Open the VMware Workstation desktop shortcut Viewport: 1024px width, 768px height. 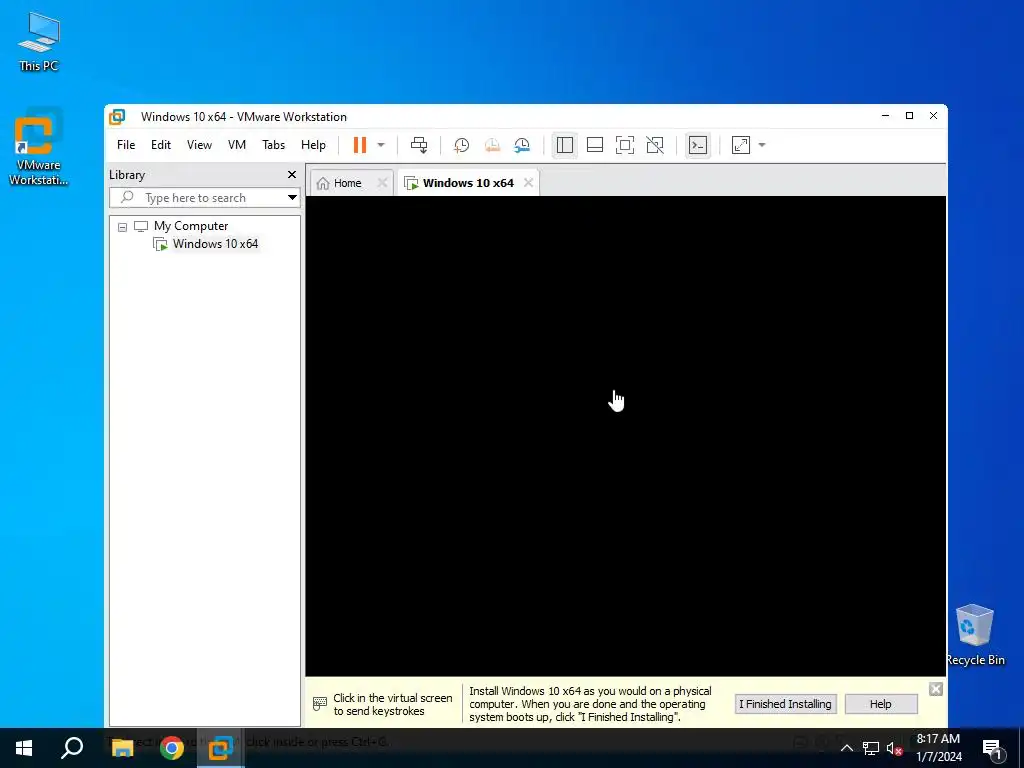[38, 148]
